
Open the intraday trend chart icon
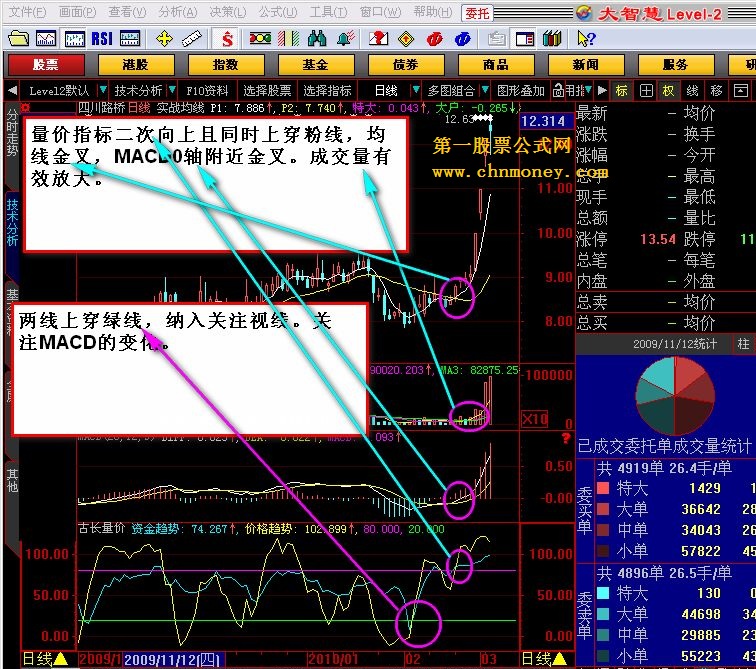click(x=46, y=39)
